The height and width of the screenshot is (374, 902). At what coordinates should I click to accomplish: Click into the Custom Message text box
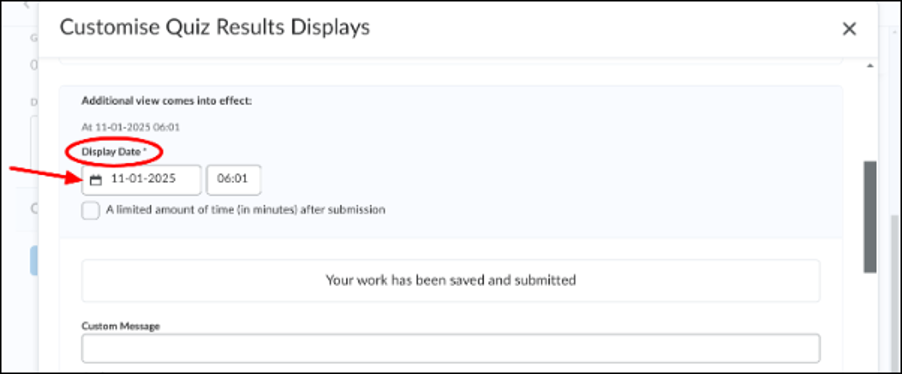point(451,348)
